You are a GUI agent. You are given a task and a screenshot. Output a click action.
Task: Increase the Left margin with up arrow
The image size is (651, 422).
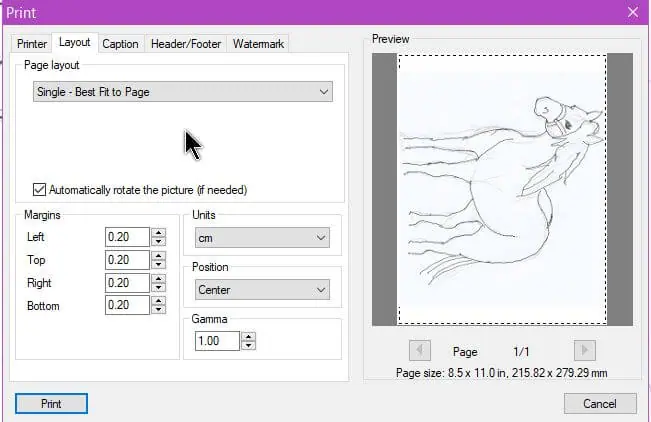159,232
